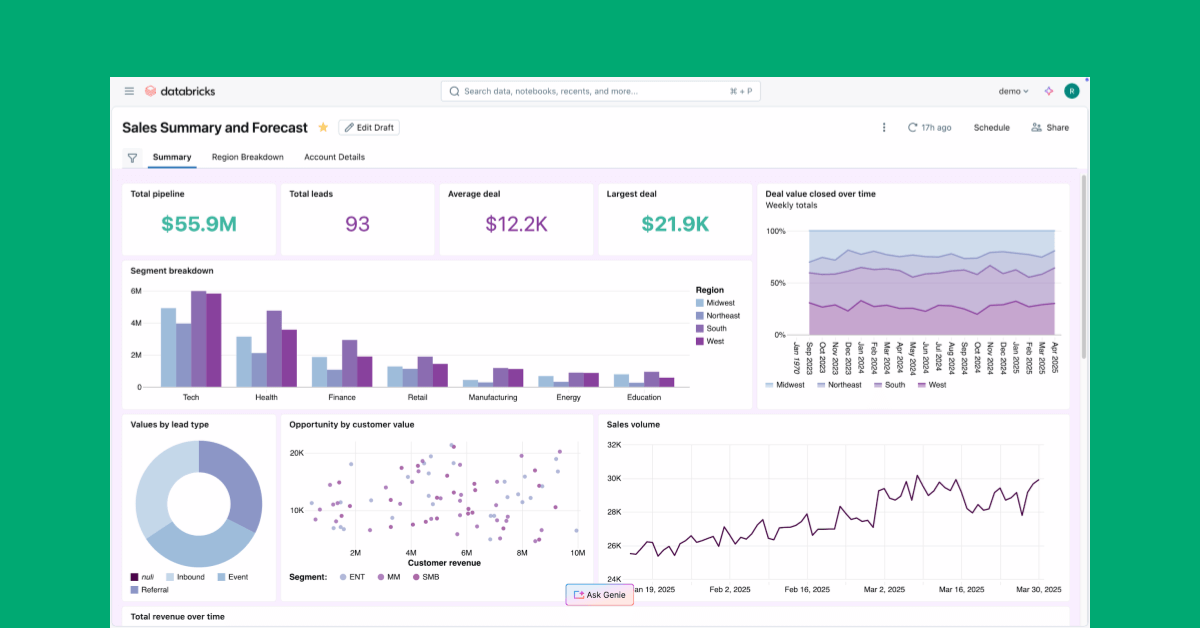
Task: Refresh the dashboard showing 17h ago
Action: (x=929, y=128)
